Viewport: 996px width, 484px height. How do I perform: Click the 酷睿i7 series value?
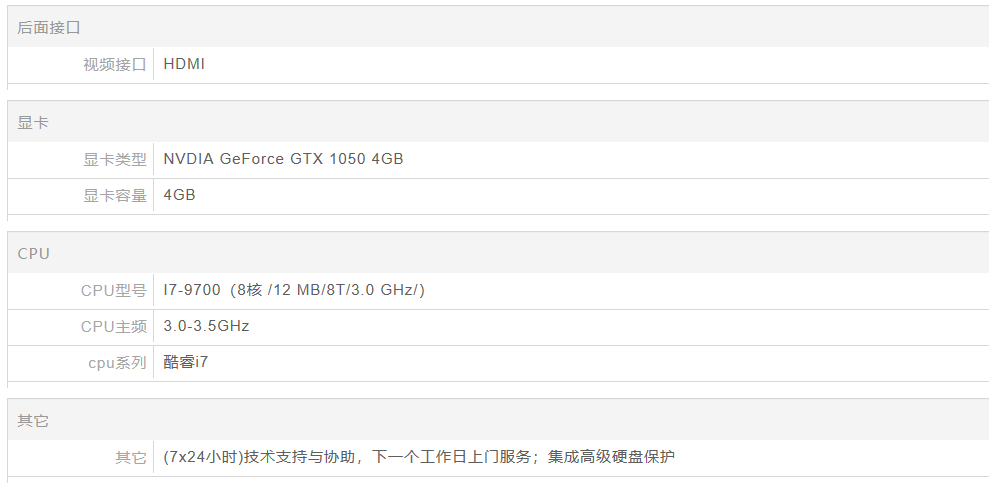[x=186, y=362]
